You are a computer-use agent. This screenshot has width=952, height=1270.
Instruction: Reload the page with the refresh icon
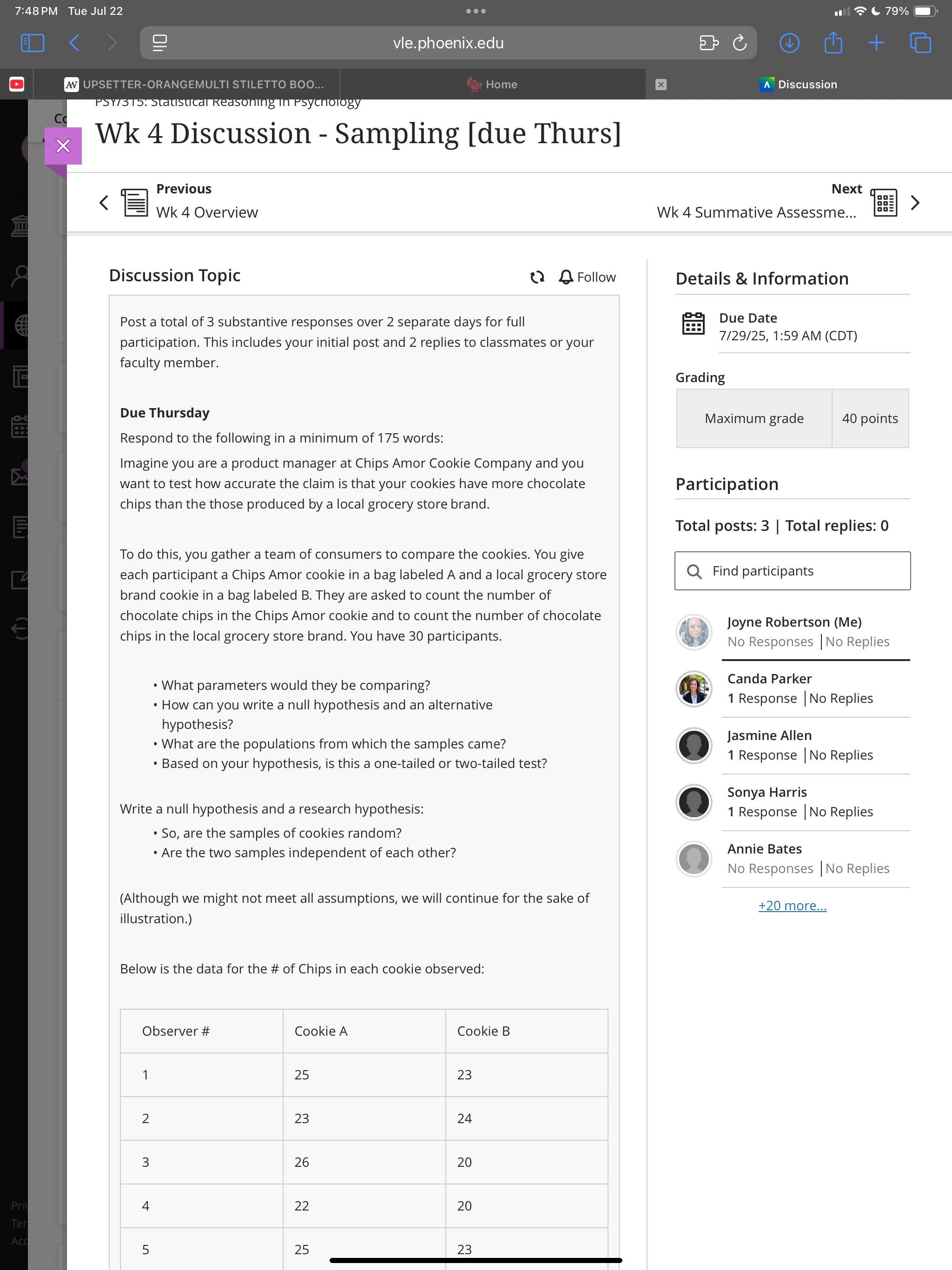740,43
